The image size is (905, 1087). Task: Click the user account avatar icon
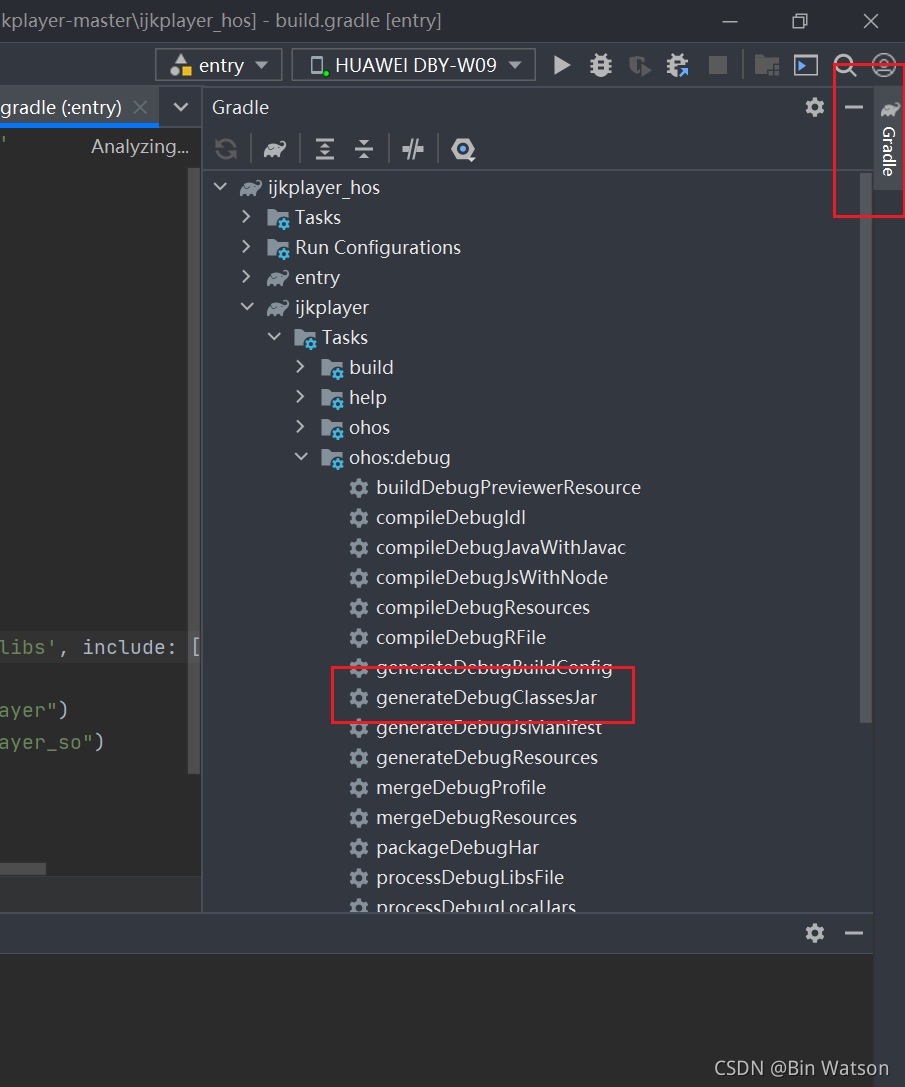[884, 66]
